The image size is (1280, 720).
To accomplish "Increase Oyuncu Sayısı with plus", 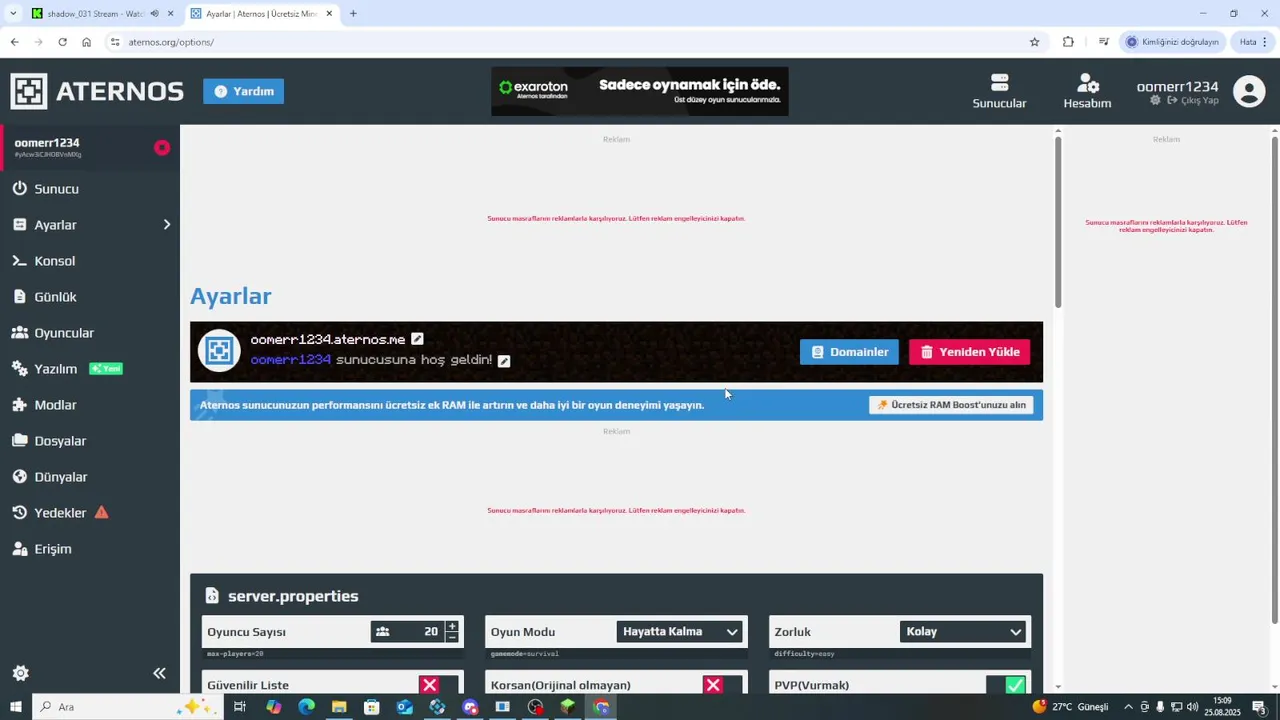I will pos(452,626).
